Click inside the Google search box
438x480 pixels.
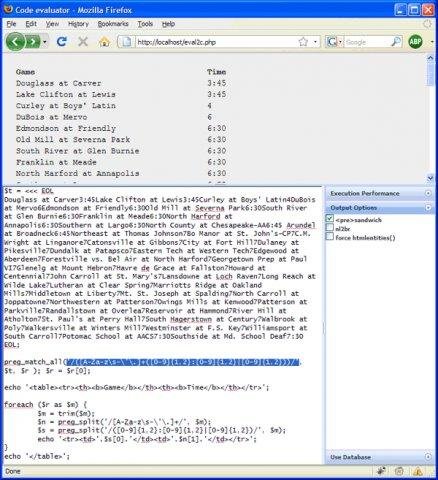pos(367,42)
